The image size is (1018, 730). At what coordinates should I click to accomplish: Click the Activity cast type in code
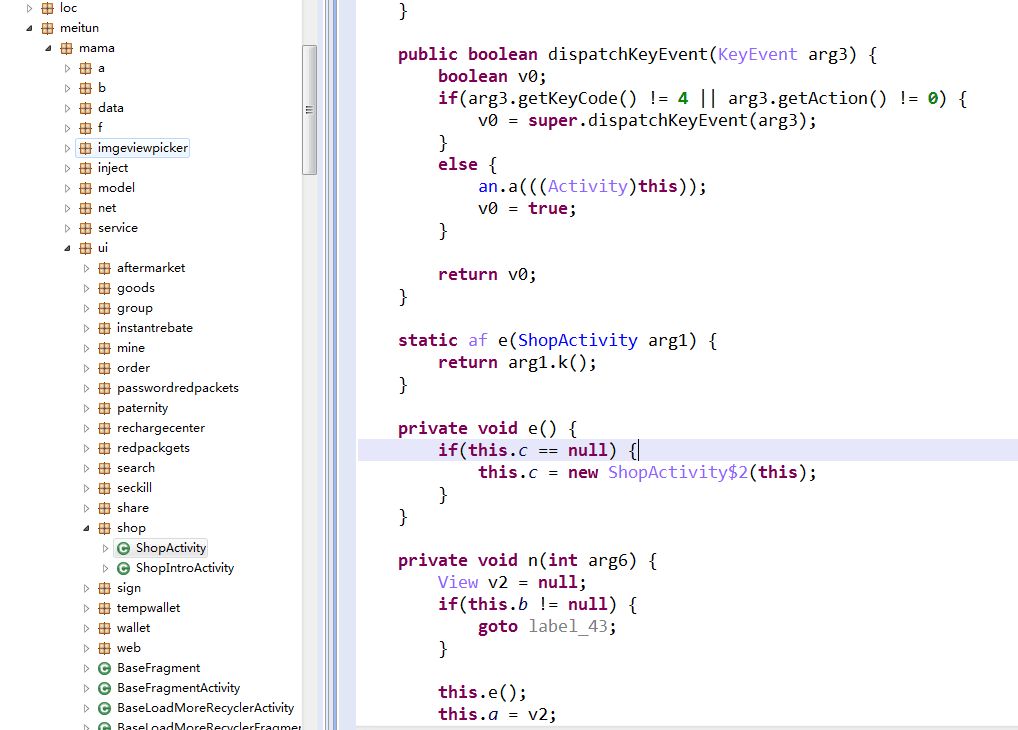[588, 186]
